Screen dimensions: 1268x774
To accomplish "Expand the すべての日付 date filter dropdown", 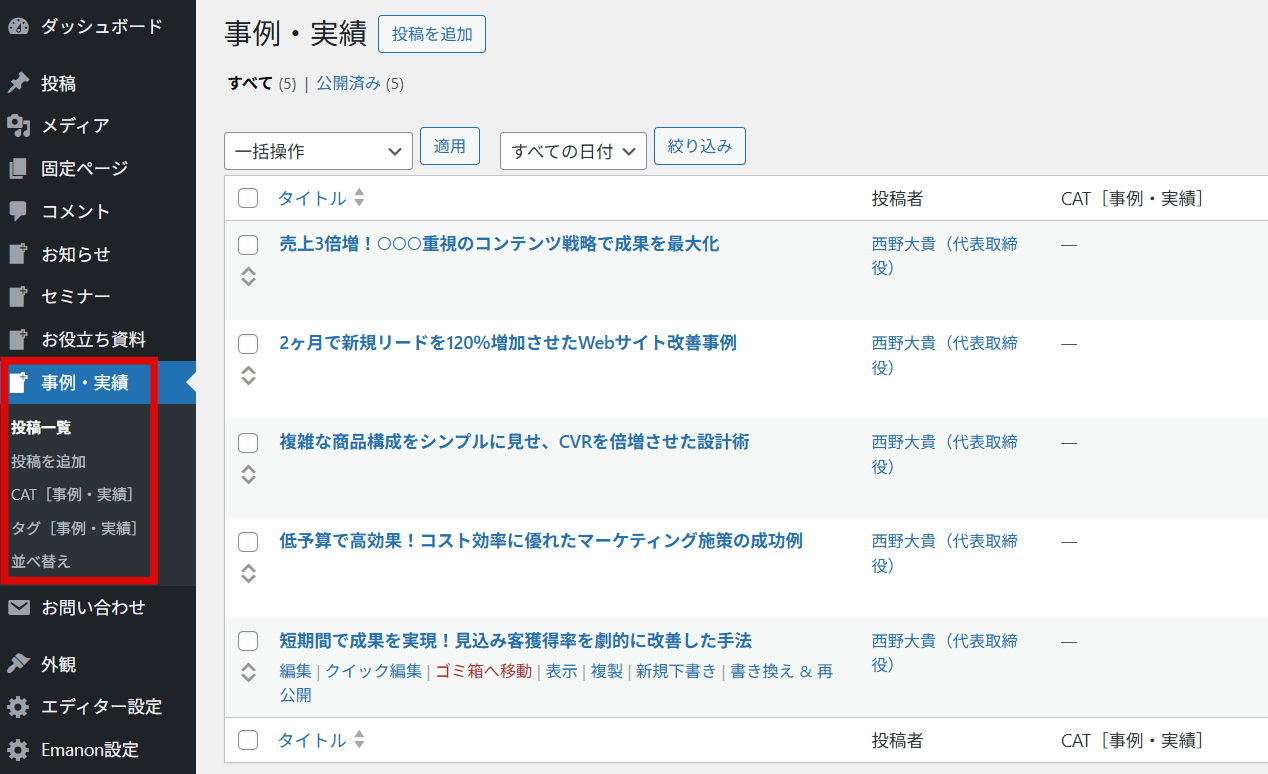I will 573,151.
